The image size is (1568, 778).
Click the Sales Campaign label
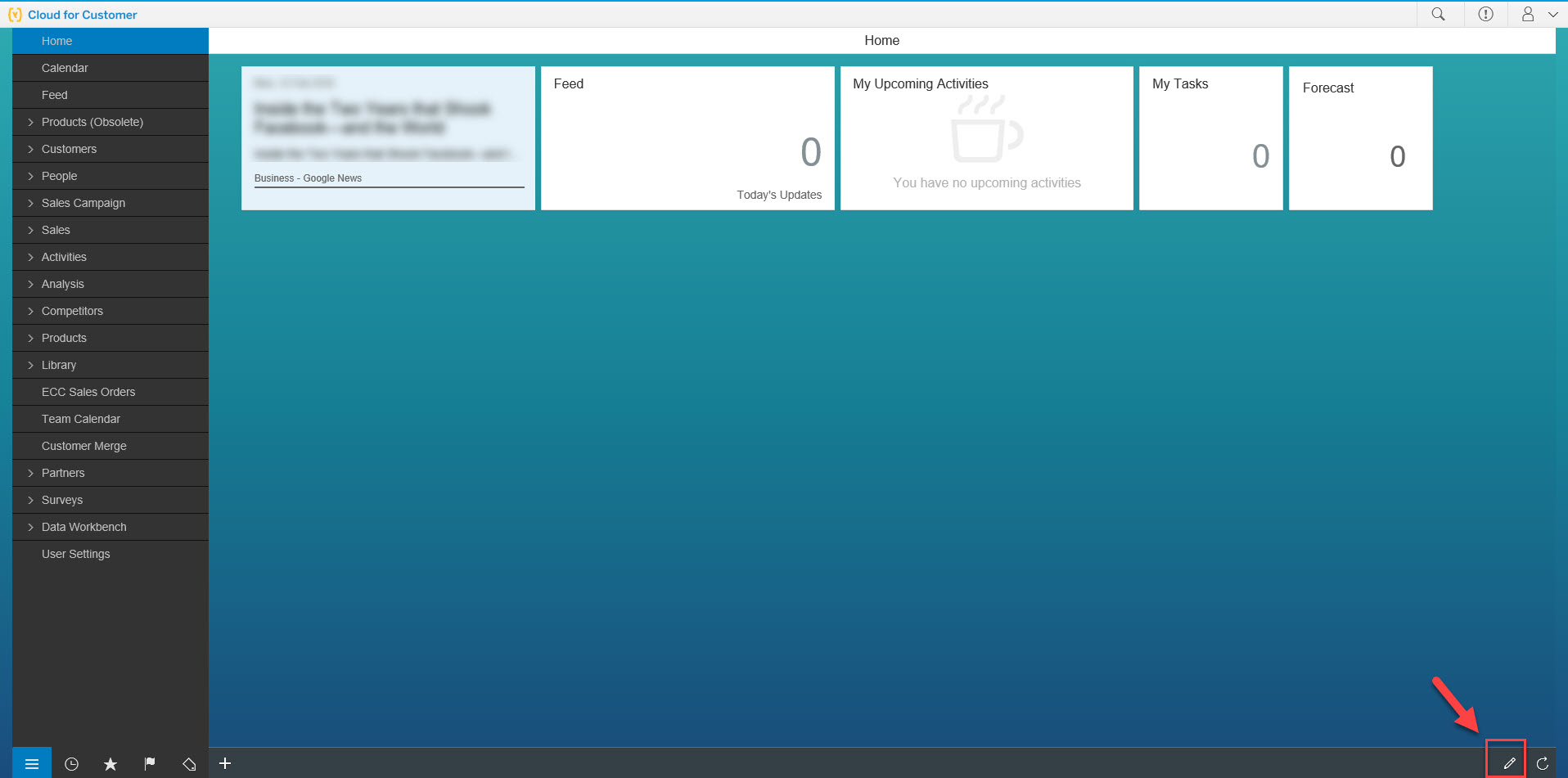coord(83,203)
